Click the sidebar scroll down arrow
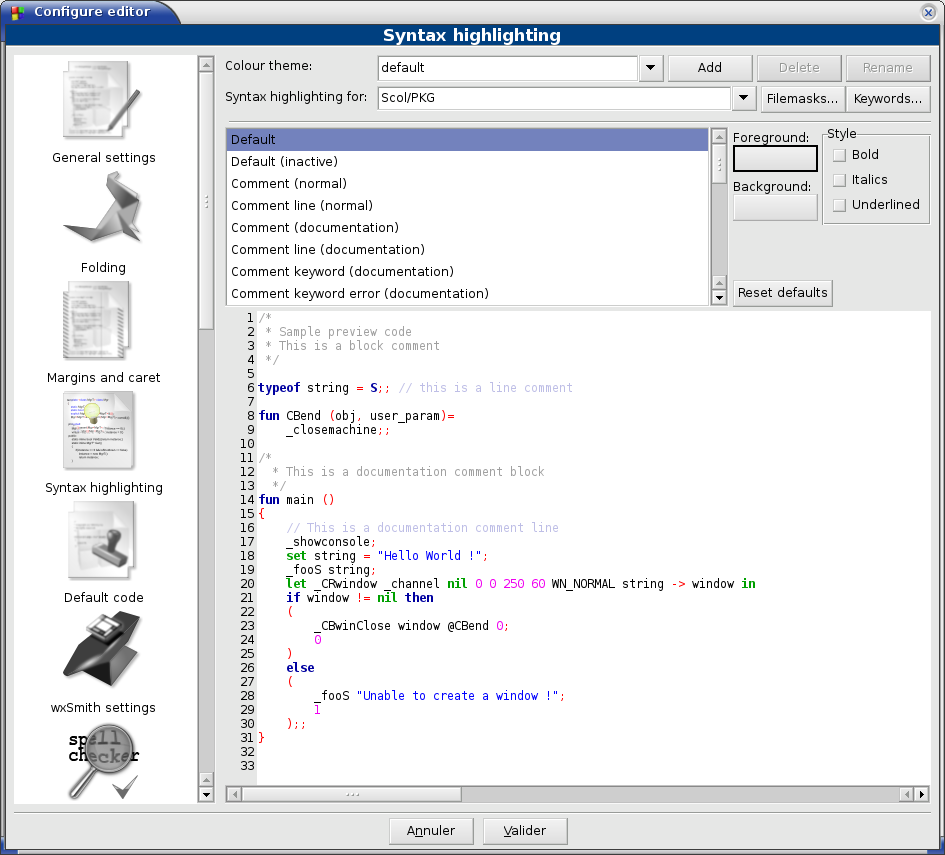This screenshot has height=855, width=945. (206, 795)
